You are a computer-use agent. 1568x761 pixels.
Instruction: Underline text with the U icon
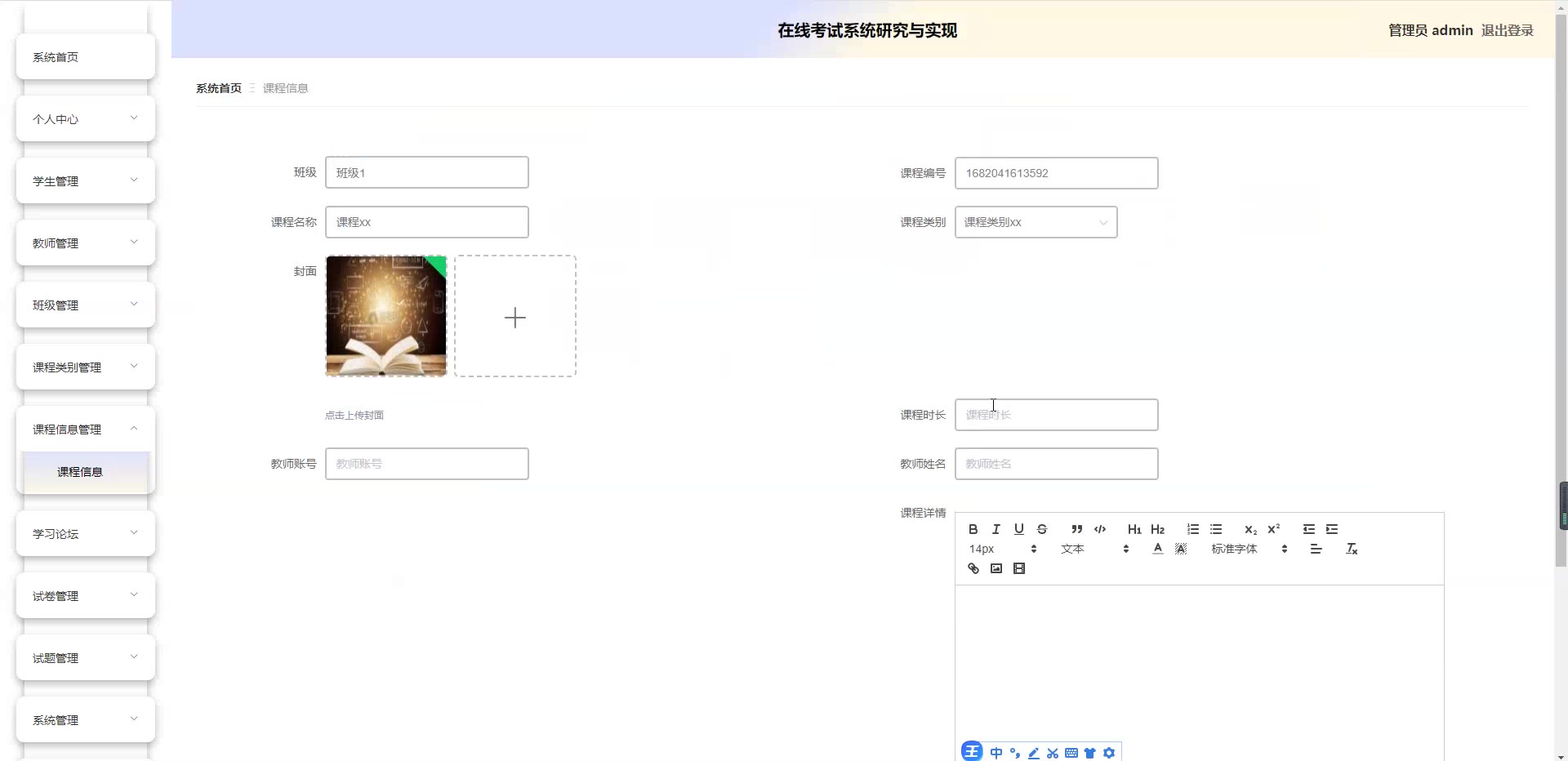(1018, 529)
